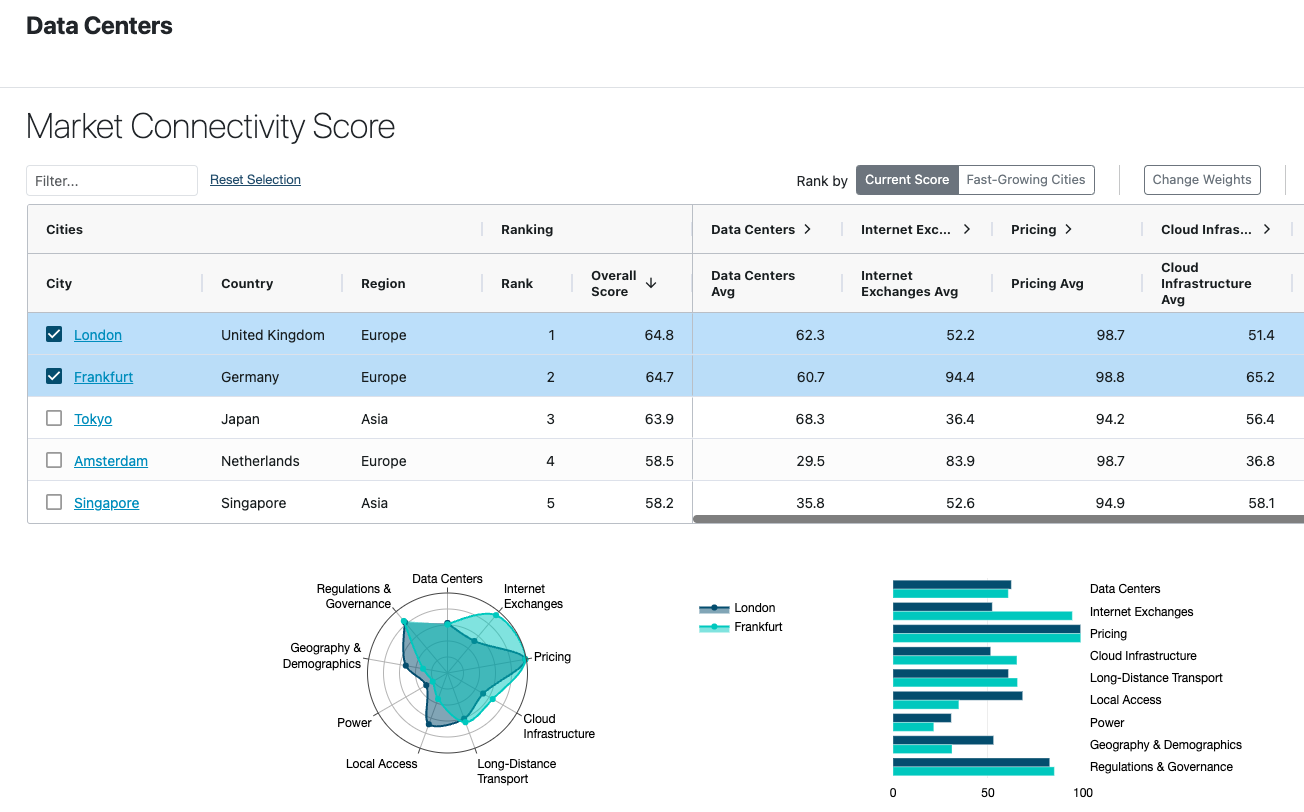This screenshot has width=1304, height=812.
Task: Sort by Data Centers Avg column
Action: [x=753, y=283]
